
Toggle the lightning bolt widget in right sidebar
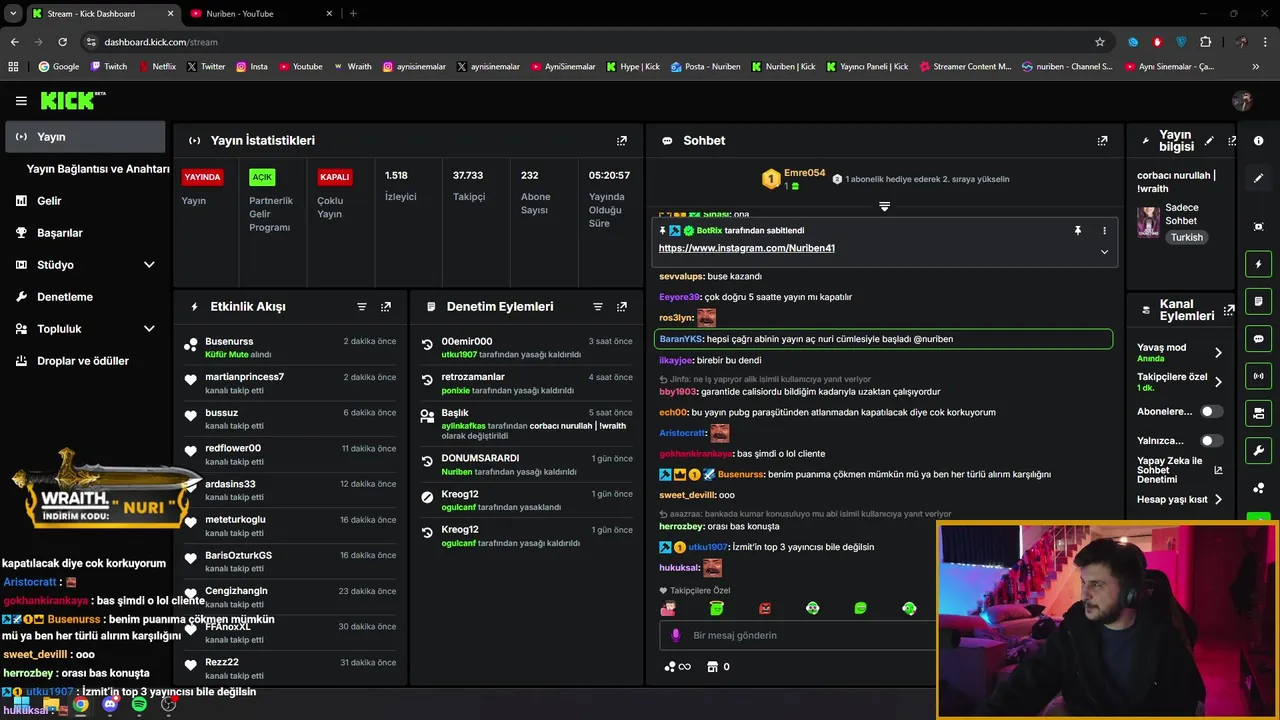tap(1258, 264)
